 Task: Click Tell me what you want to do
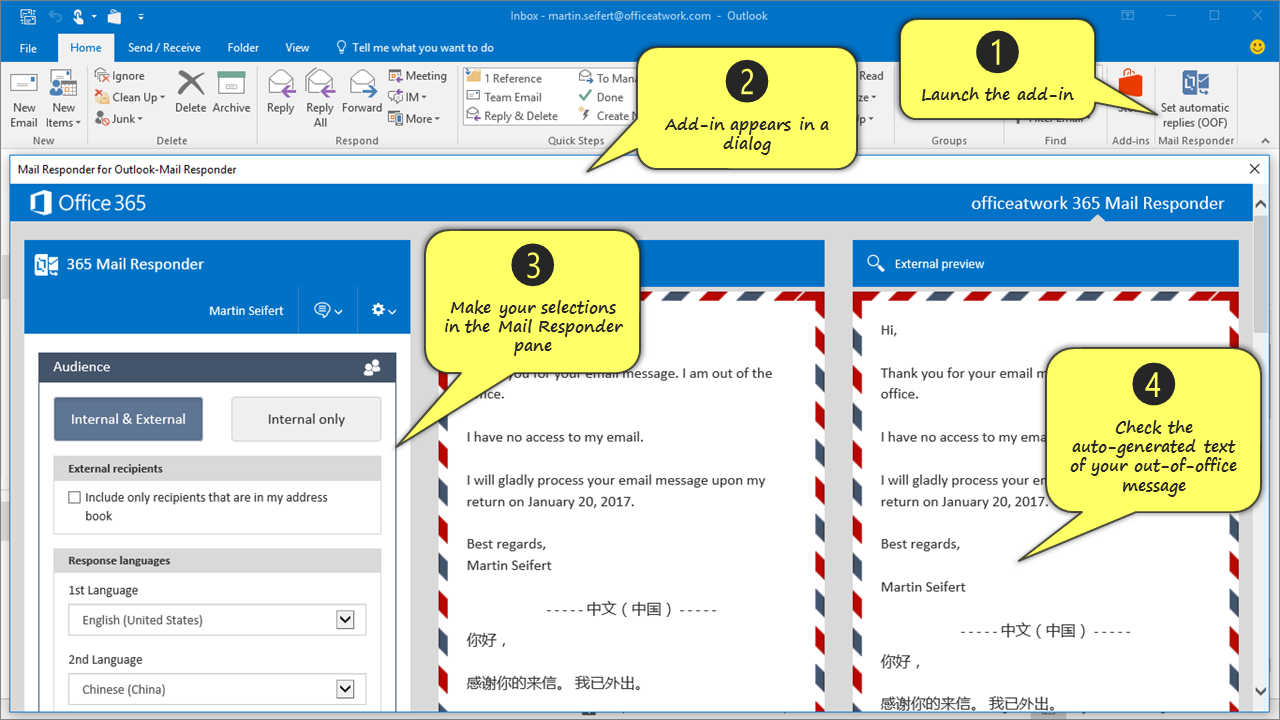pyautogui.click(x=414, y=47)
